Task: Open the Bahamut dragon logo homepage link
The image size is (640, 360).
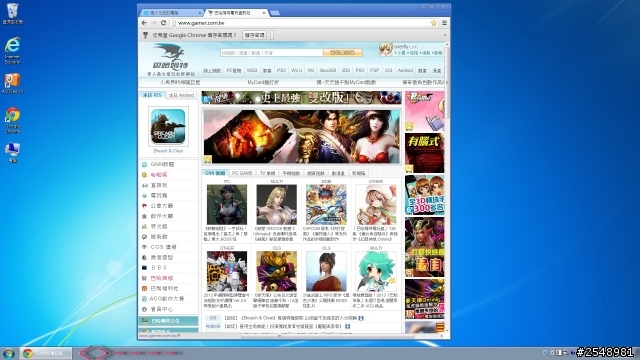Action: (x=171, y=60)
